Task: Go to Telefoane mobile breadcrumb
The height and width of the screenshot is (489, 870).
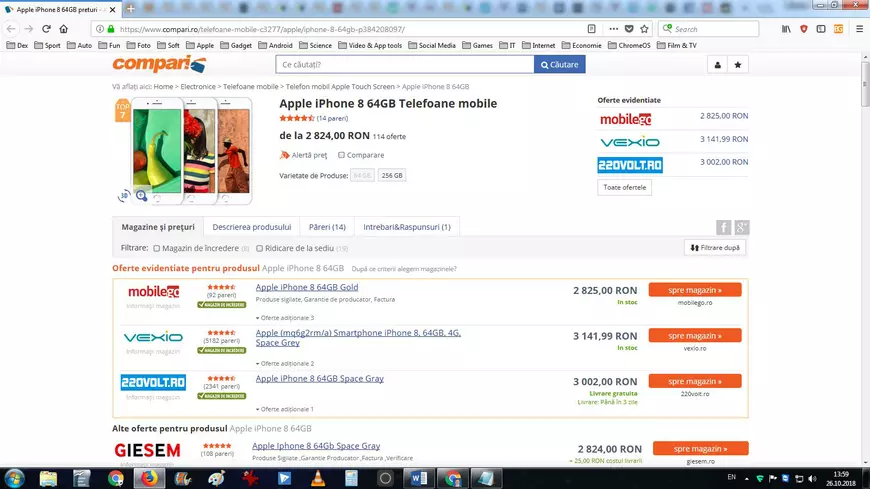Action: click(251, 87)
